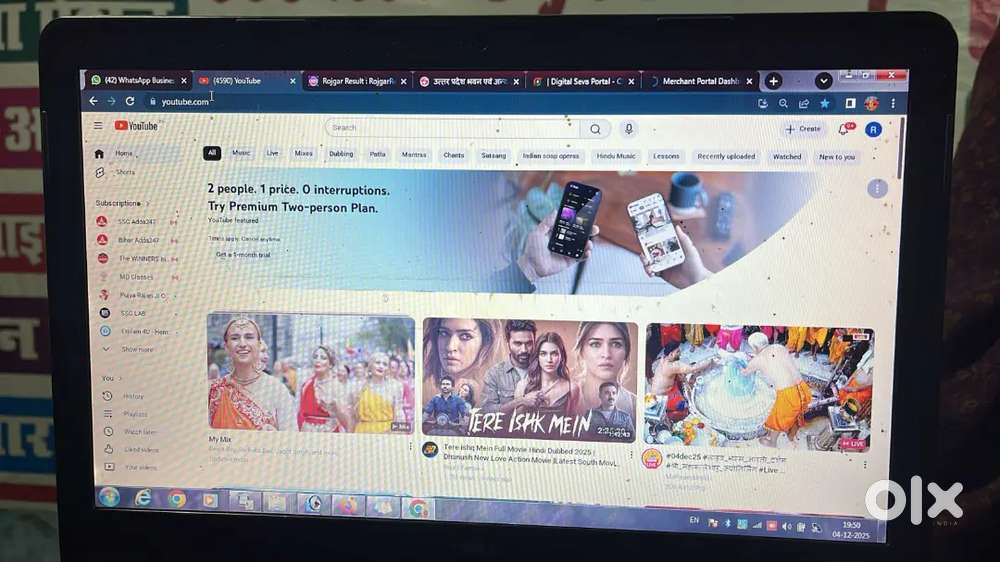Click the volume icon in system tray
The height and width of the screenshot is (562, 1000).
click(786, 526)
